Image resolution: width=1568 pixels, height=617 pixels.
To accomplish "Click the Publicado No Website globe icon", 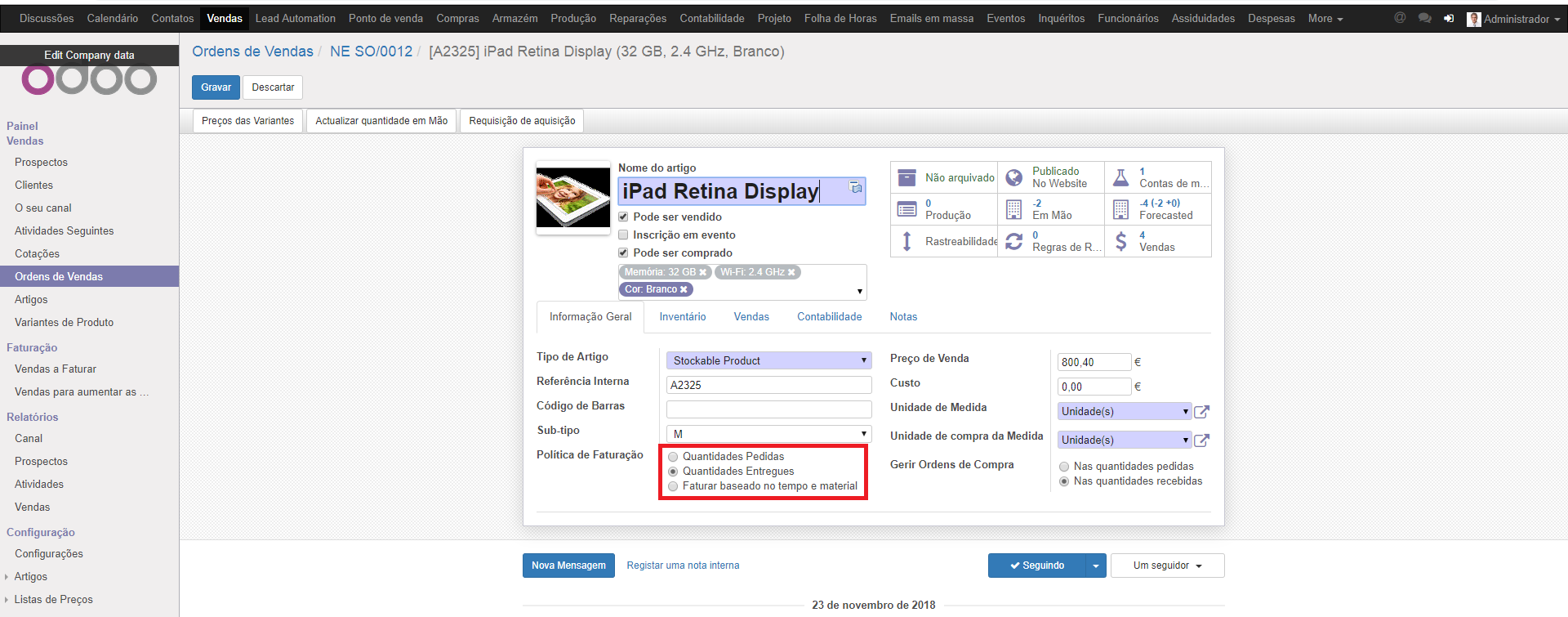I will pyautogui.click(x=1013, y=177).
